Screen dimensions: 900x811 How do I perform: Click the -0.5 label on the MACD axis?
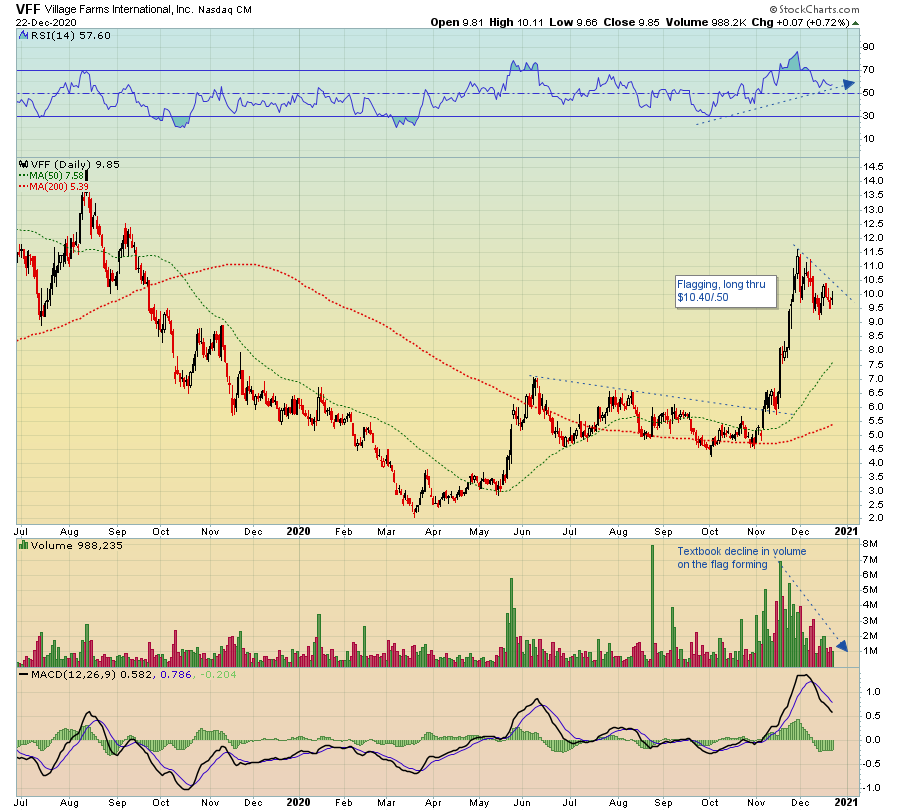pyautogui.click(x=871, y=764)
